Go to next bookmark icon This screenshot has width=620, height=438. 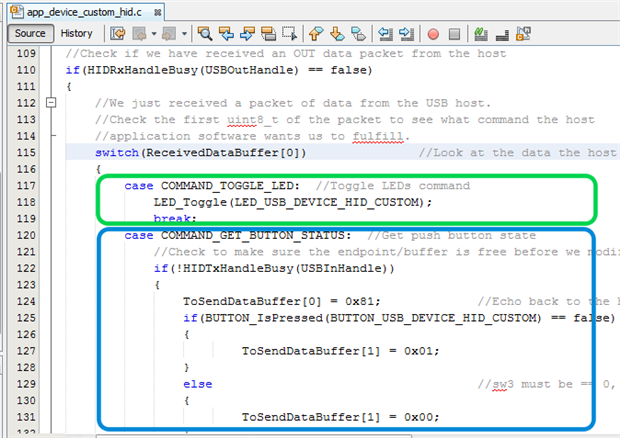click(337, 34)
